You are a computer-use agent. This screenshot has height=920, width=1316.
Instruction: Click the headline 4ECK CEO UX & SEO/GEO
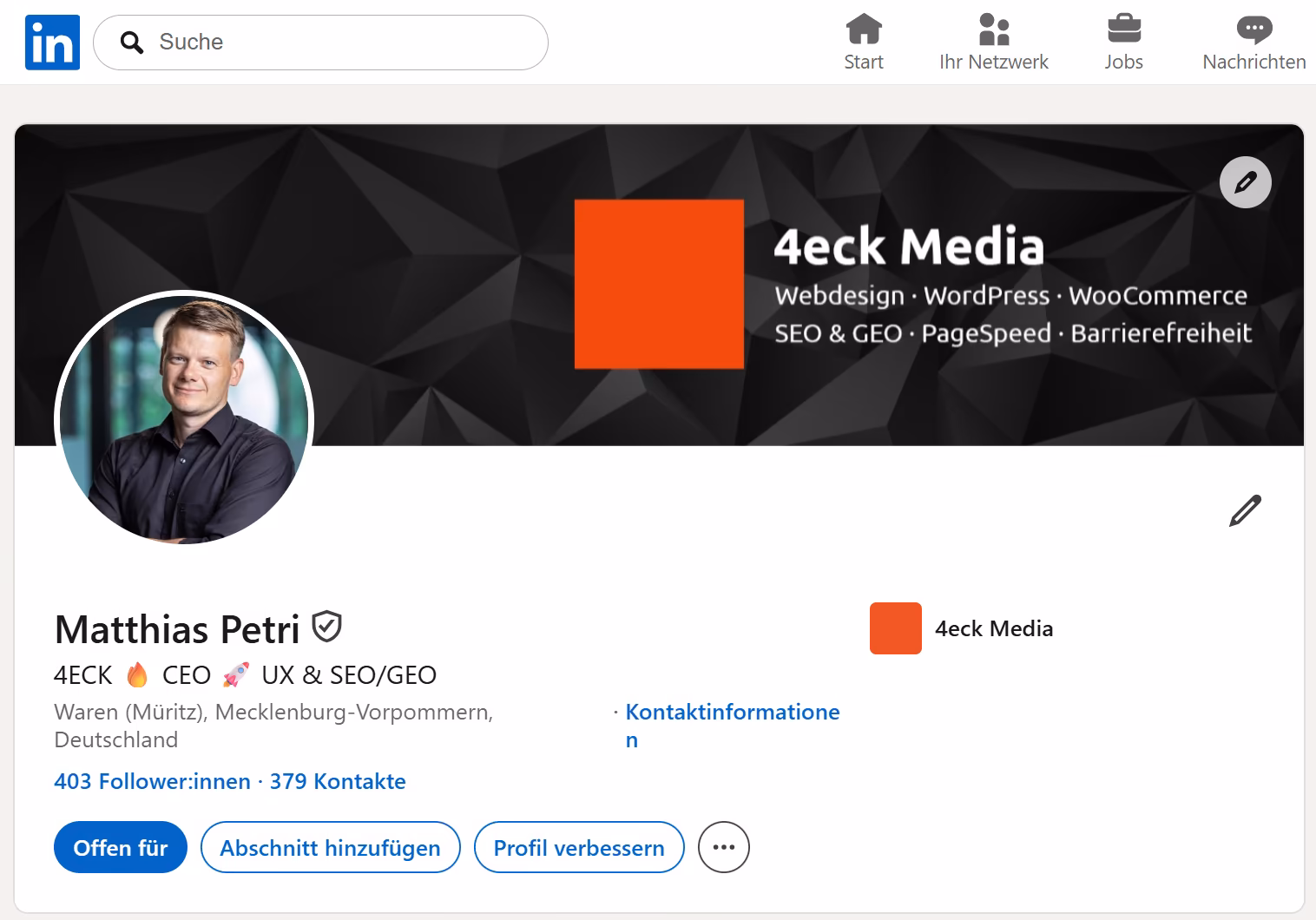[x=245, y=674]
